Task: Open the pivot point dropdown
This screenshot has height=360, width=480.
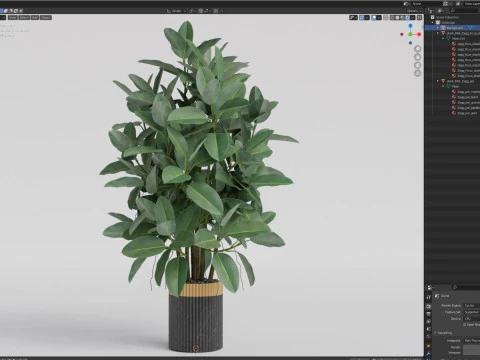Action: click(192, 11)
